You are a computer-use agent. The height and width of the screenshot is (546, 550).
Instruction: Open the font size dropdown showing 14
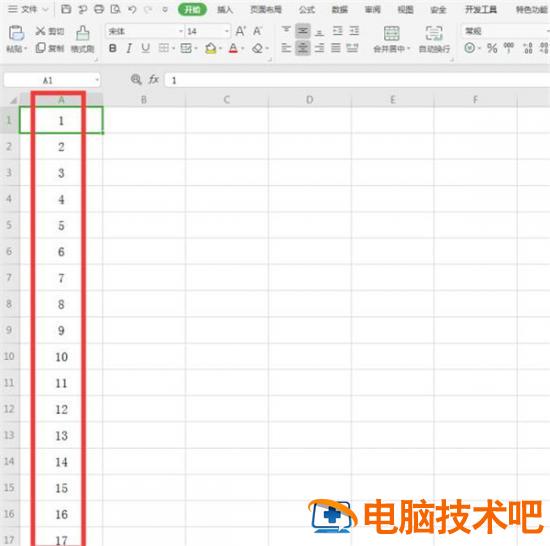coord(227,31)
